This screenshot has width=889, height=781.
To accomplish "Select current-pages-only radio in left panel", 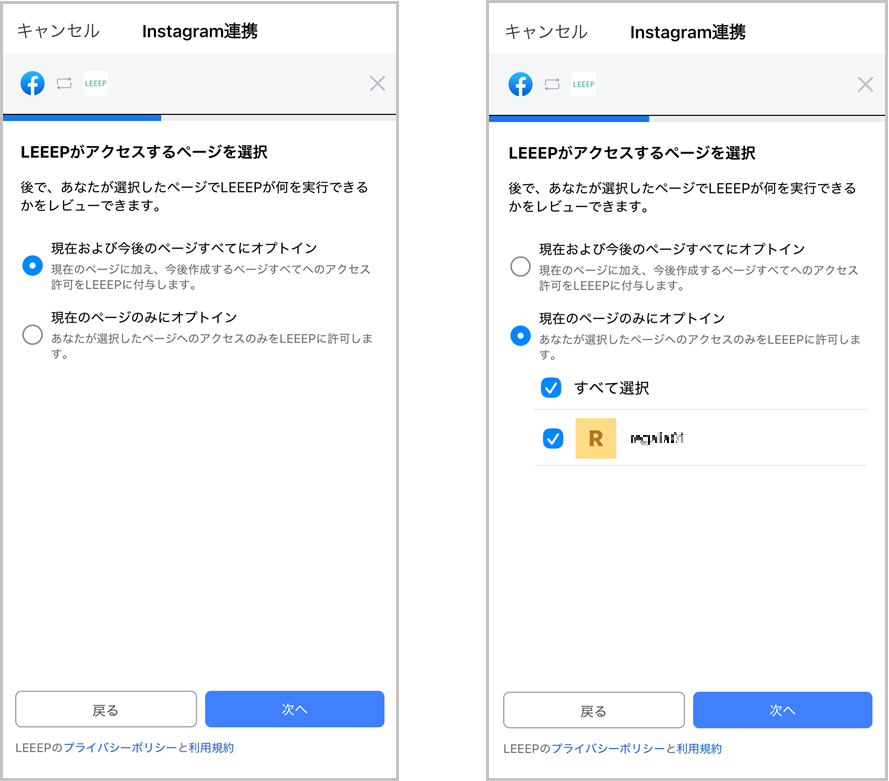I will pyautogui.click(x=32, y=334).
